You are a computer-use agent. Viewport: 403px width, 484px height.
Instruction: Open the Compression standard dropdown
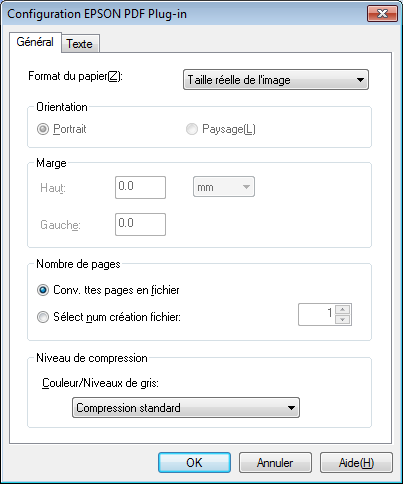click(x=186, y=407)
